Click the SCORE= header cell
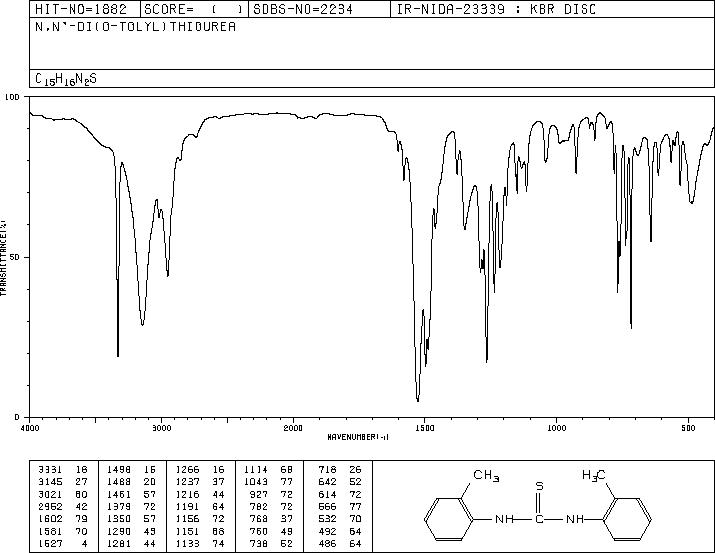 [194, 9]
